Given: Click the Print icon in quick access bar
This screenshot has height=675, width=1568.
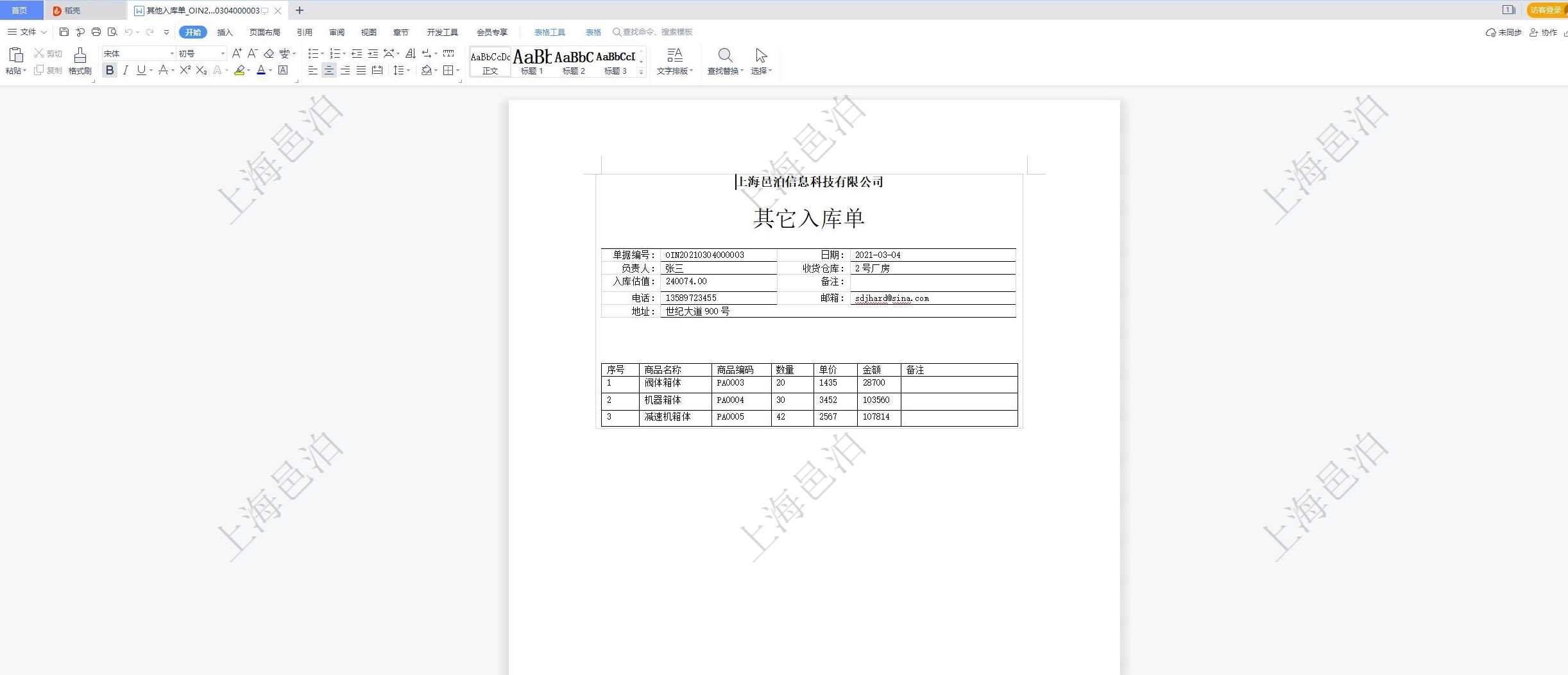Looking at the screenshot, I should [96, 32].
